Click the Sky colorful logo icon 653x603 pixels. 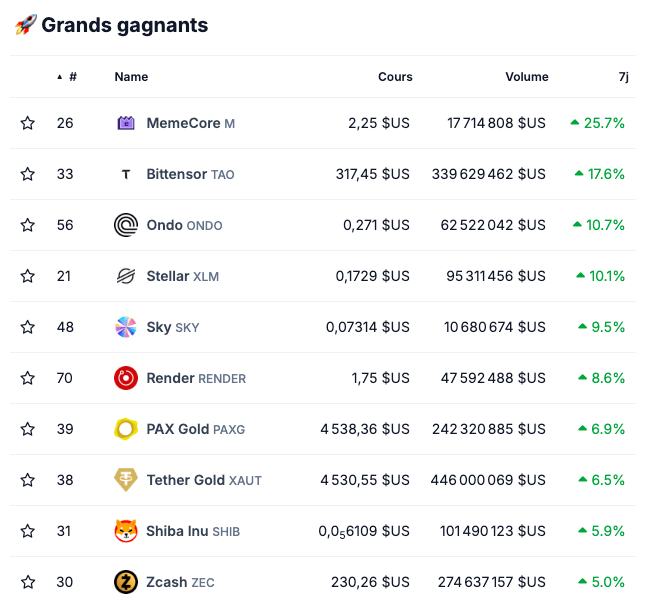126,327
